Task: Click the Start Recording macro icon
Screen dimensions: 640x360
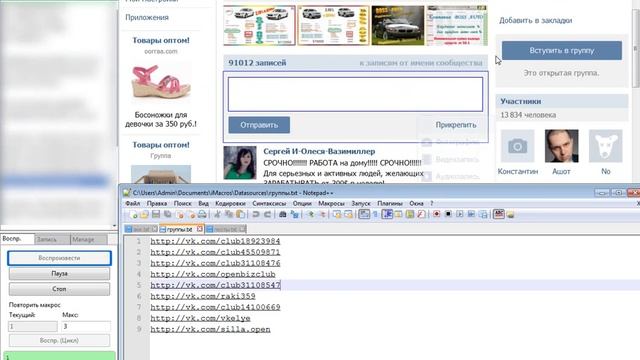Action: (x=436, y=214)
